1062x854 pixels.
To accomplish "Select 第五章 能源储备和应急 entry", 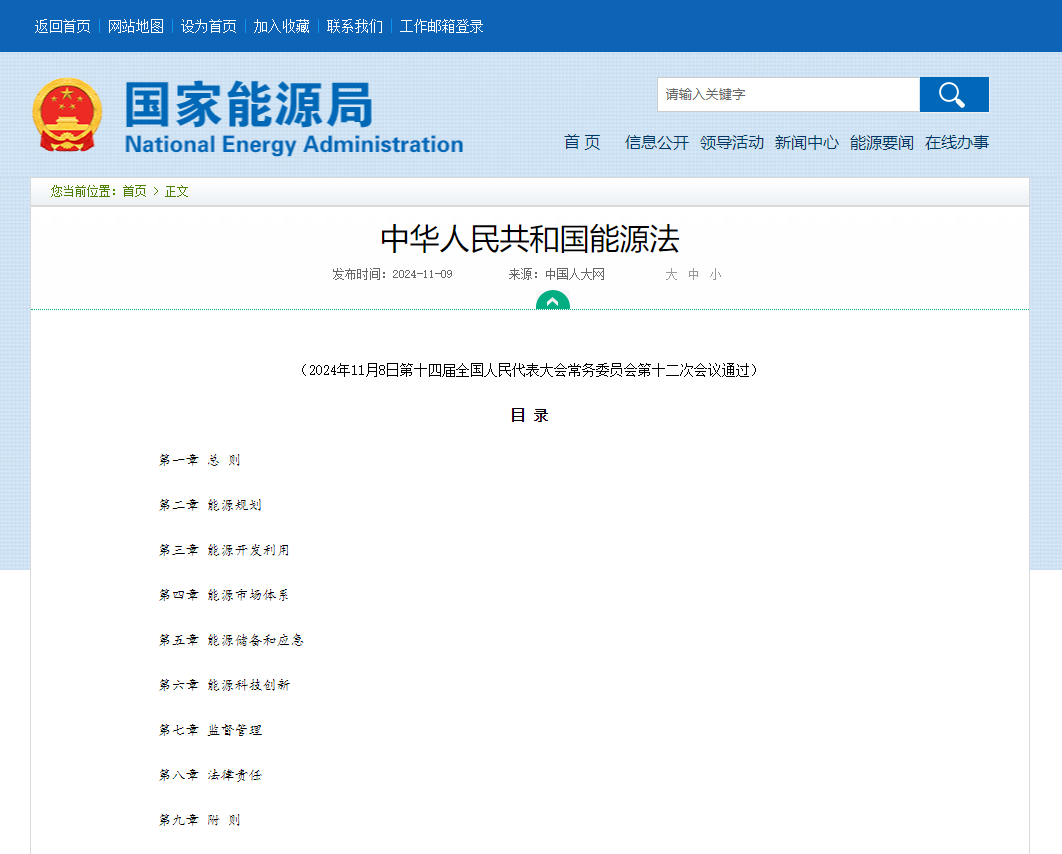I will 232,640.
